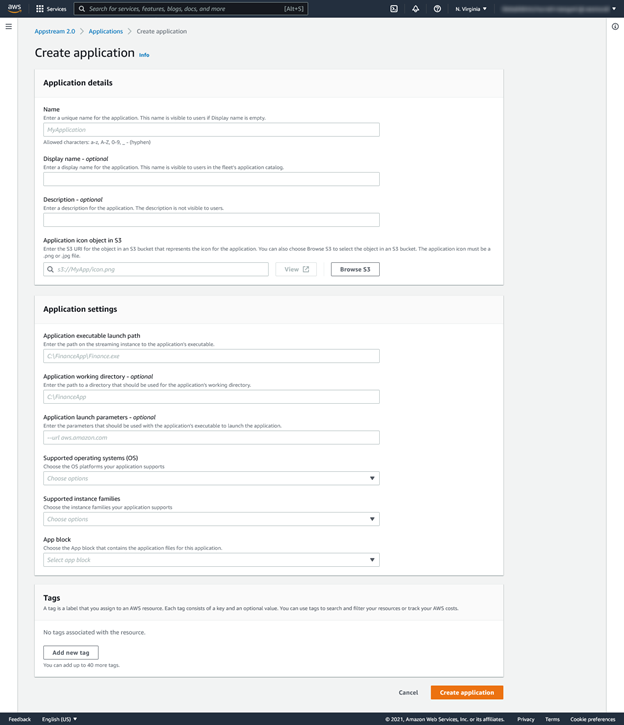
Task: Open the N. Virginia region selector
Action: (471, 9)
